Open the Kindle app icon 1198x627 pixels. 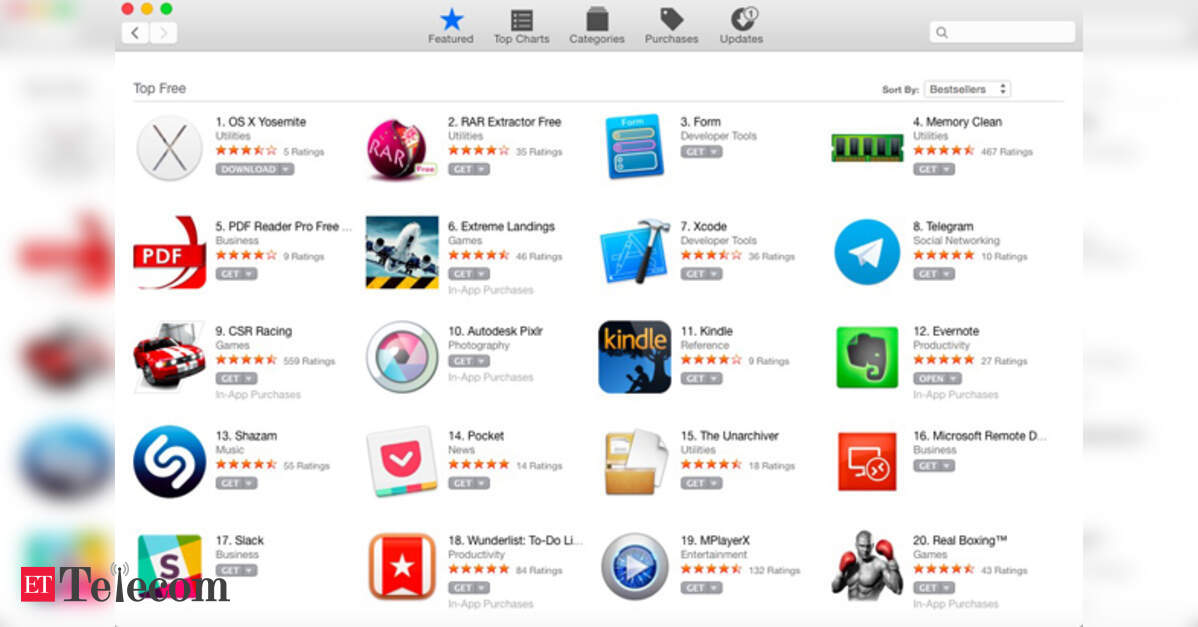[x=634, y=357]
